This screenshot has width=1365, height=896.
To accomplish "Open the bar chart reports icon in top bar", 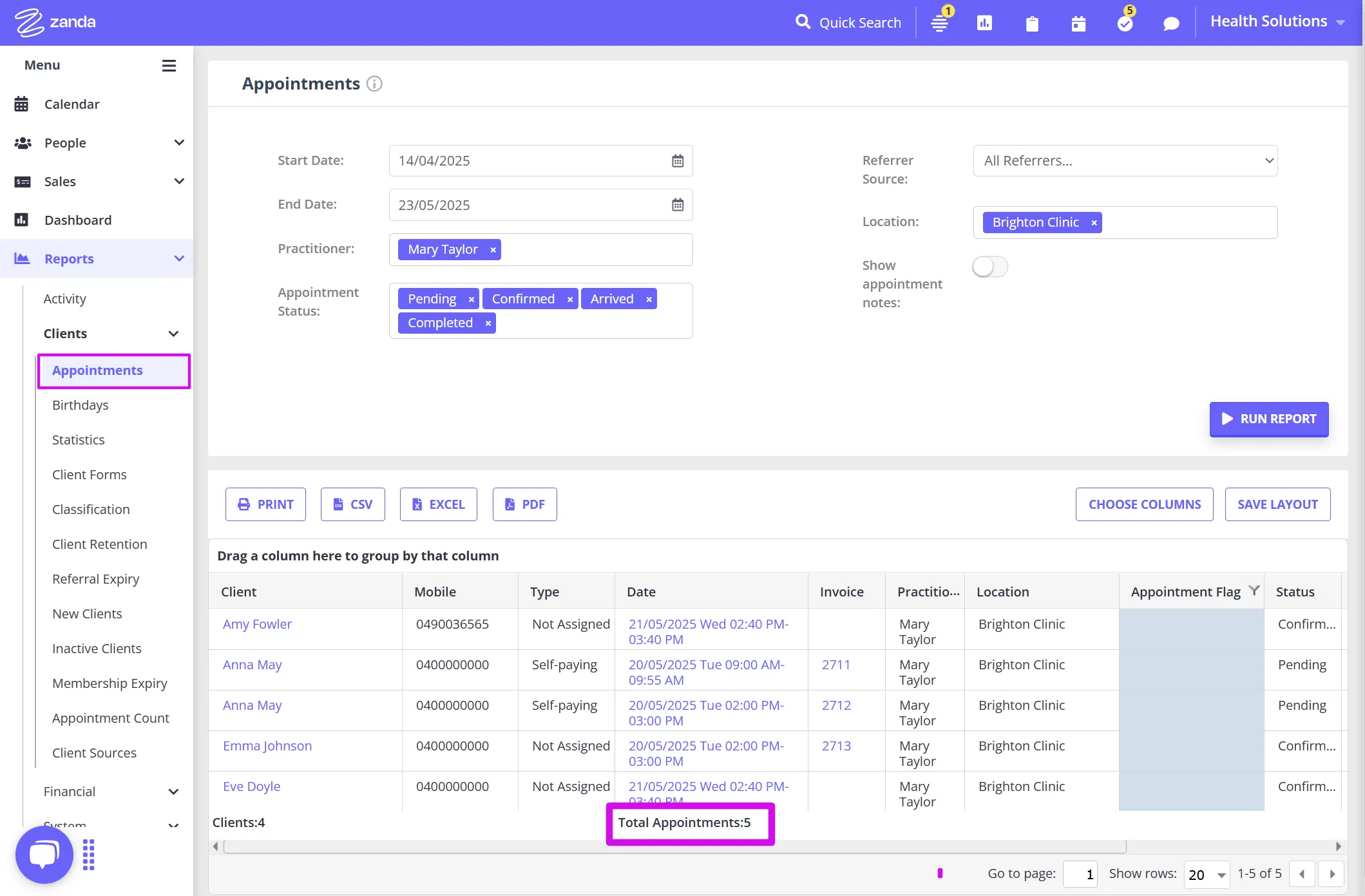I will [984, 23].
